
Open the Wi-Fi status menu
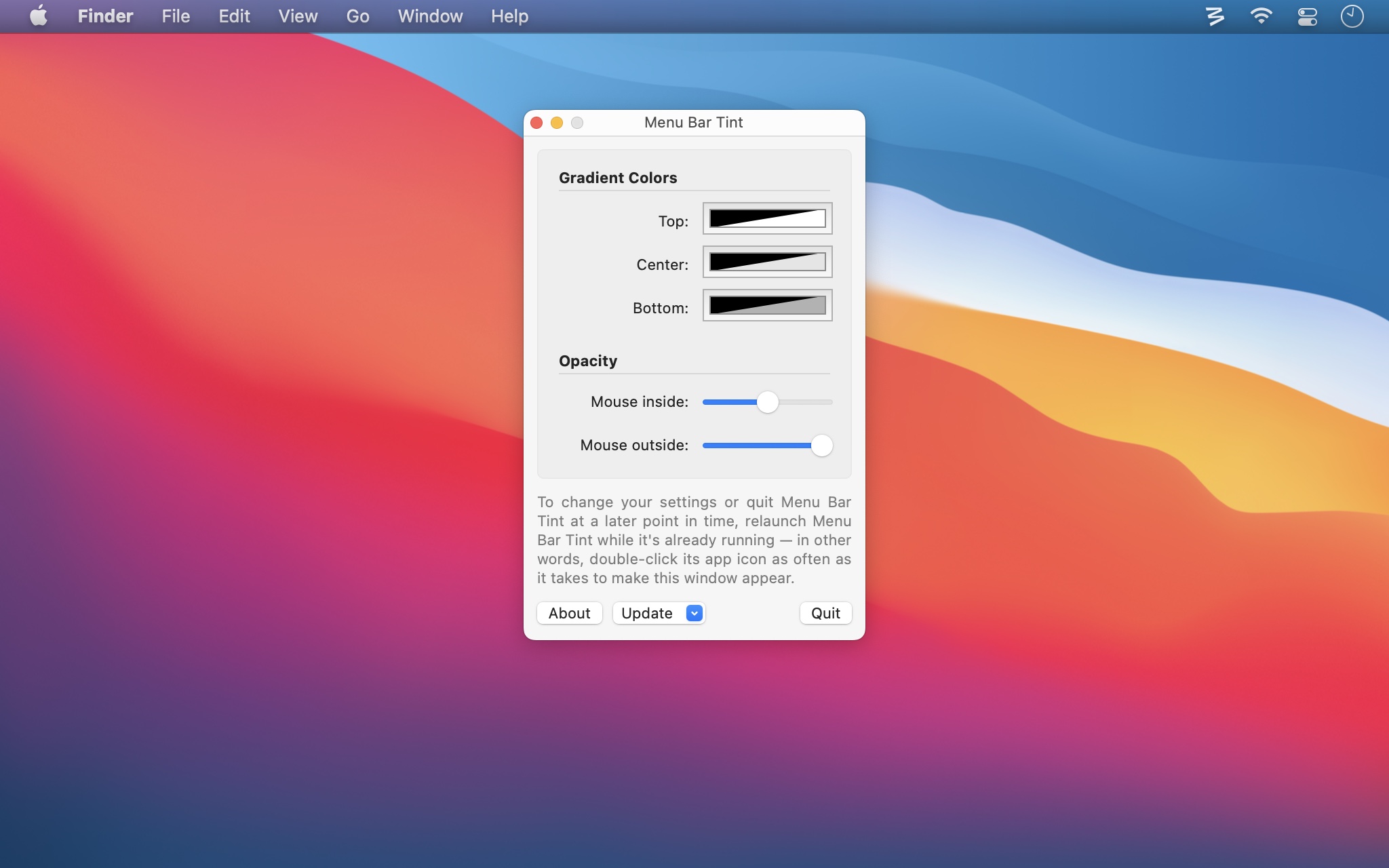1261,16
